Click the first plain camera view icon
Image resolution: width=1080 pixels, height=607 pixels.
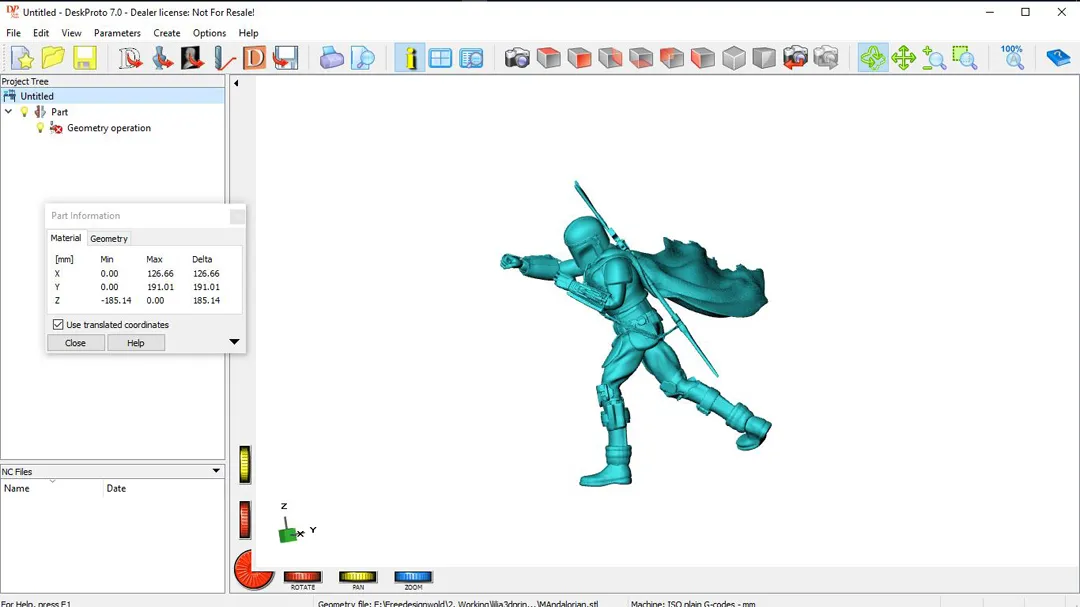(x=517, y=59)
